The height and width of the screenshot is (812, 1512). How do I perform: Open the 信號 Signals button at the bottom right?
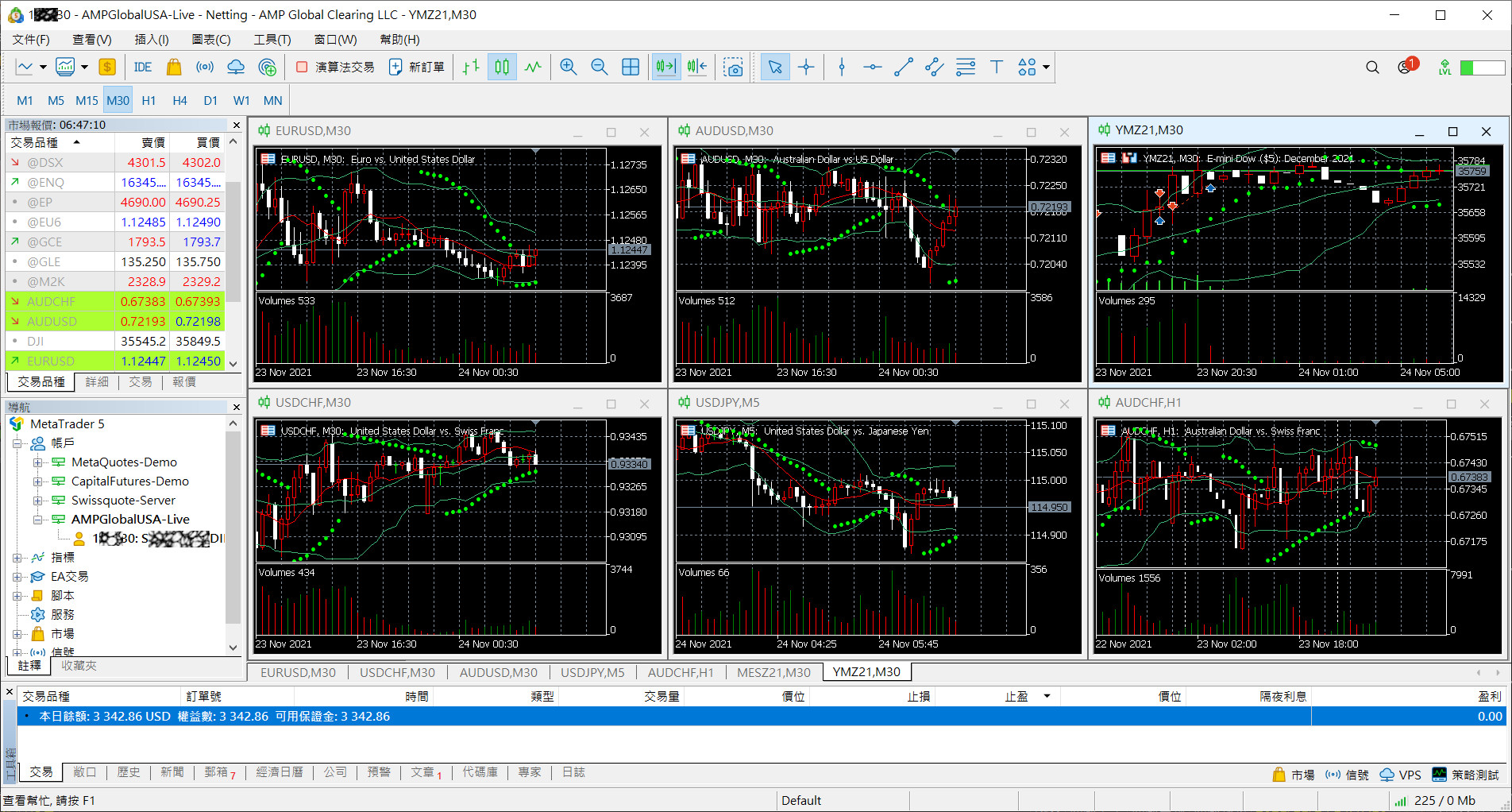point(1347,775)
